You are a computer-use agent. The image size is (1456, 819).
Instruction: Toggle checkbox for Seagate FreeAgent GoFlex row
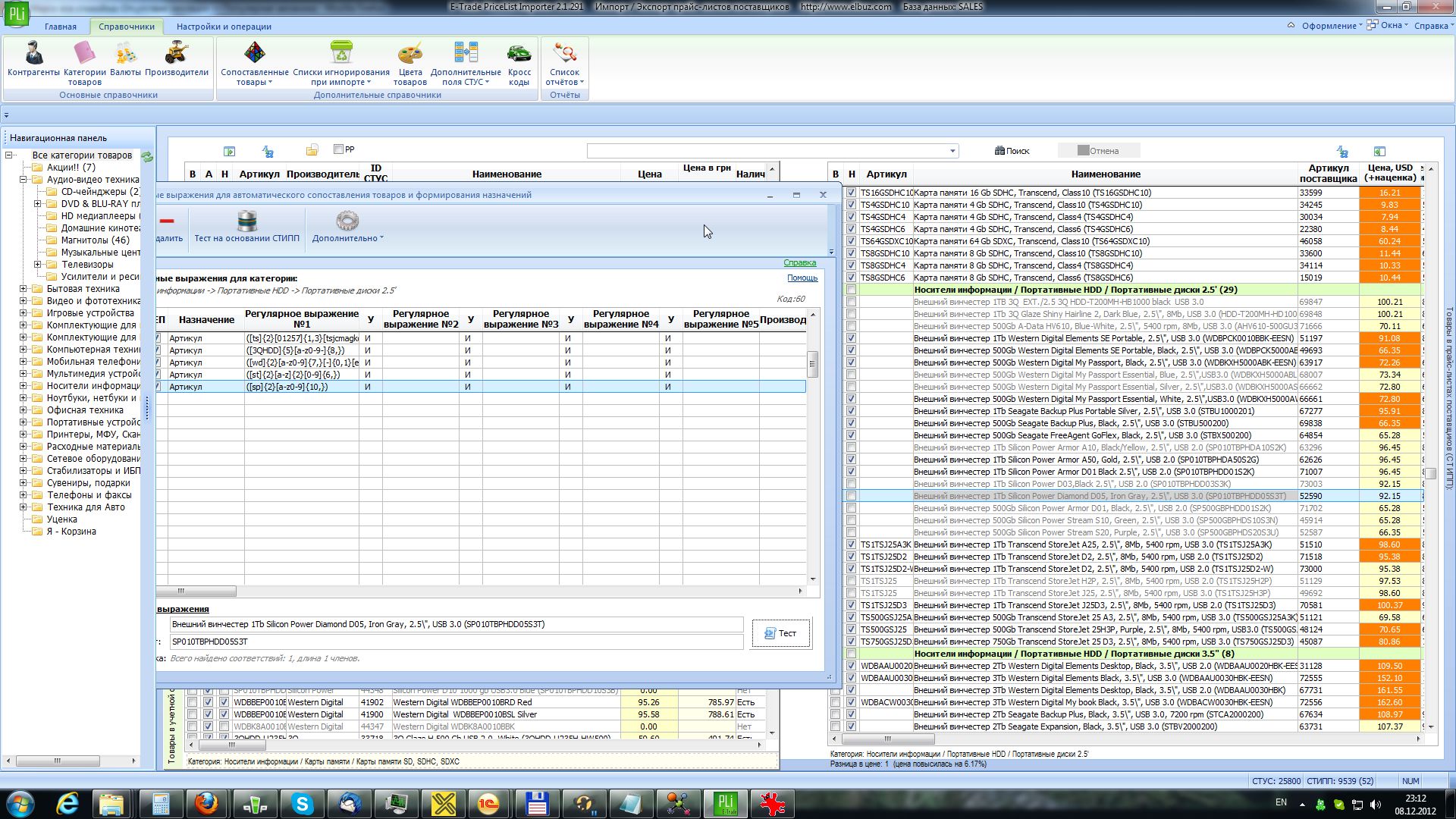851,435
